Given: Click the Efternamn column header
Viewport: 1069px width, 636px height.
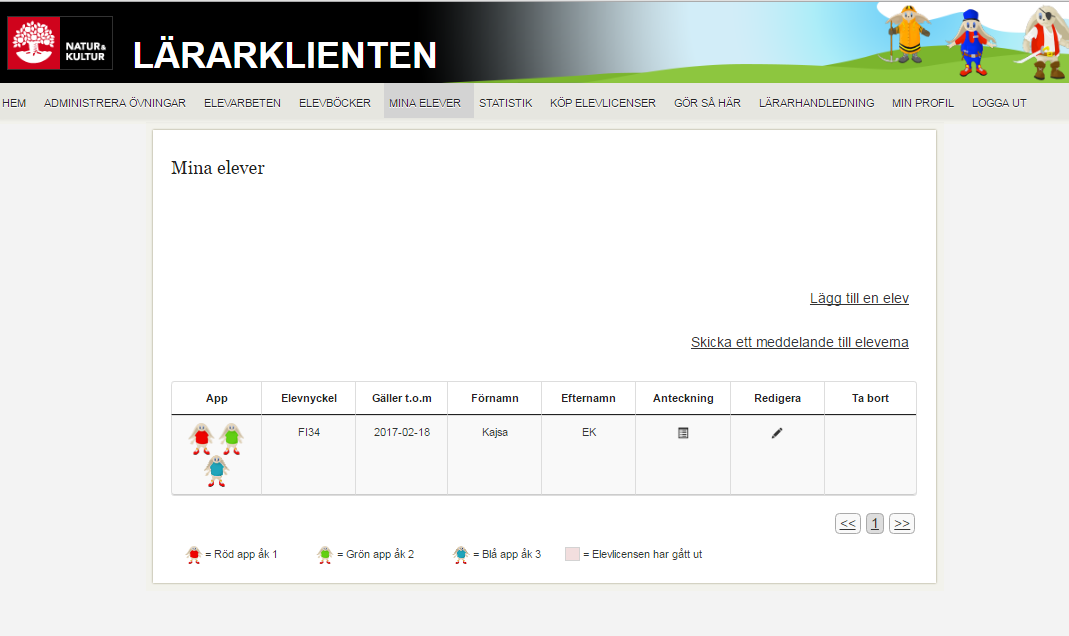Looking at the screenshot, I should click(x=588, y=398).
